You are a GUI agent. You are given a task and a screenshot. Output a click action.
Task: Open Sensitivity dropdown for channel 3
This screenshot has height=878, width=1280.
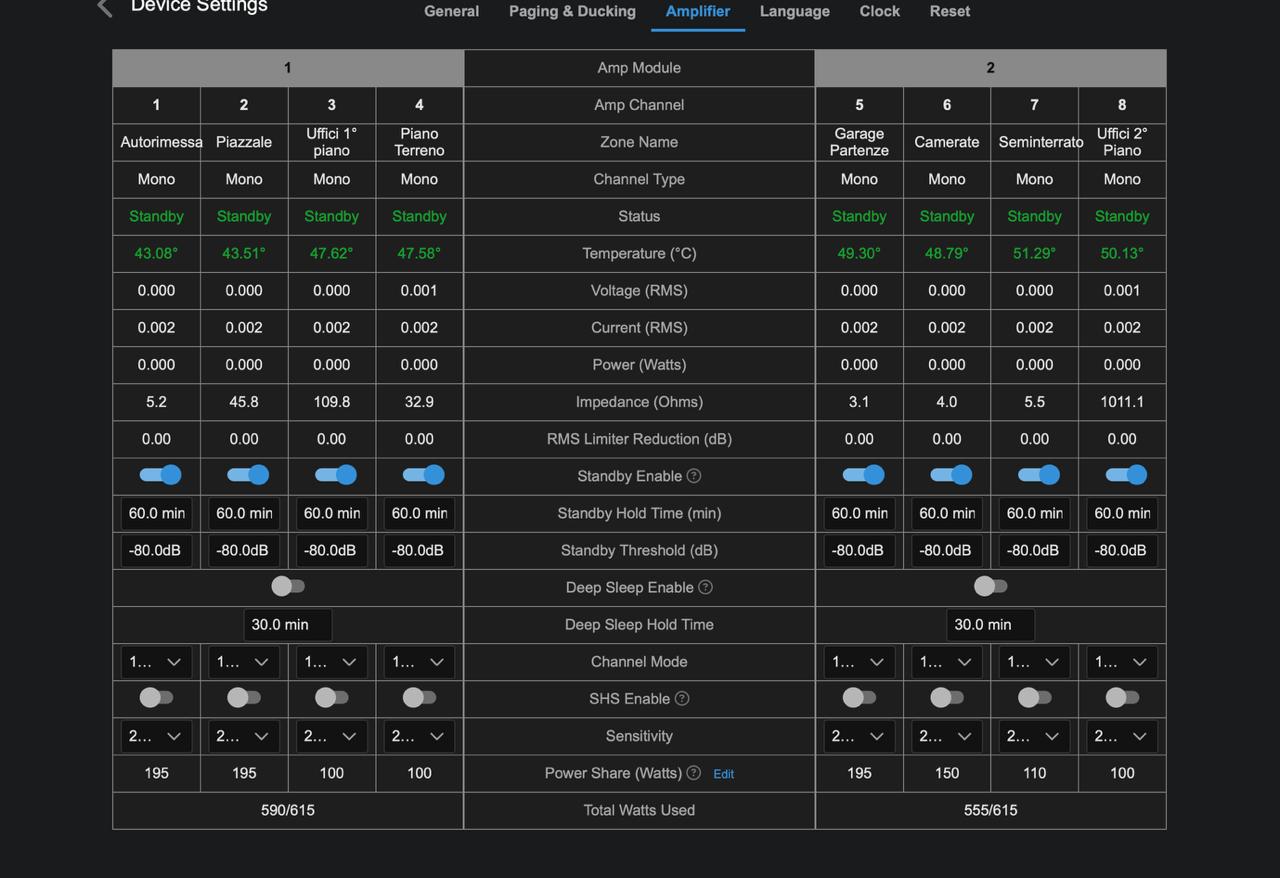point(332,736)
